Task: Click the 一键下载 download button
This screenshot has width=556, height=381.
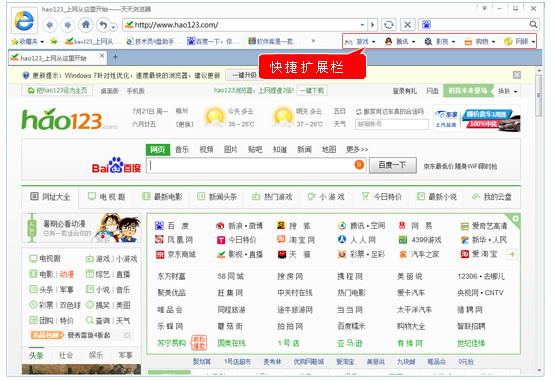Action: point(312,91)
